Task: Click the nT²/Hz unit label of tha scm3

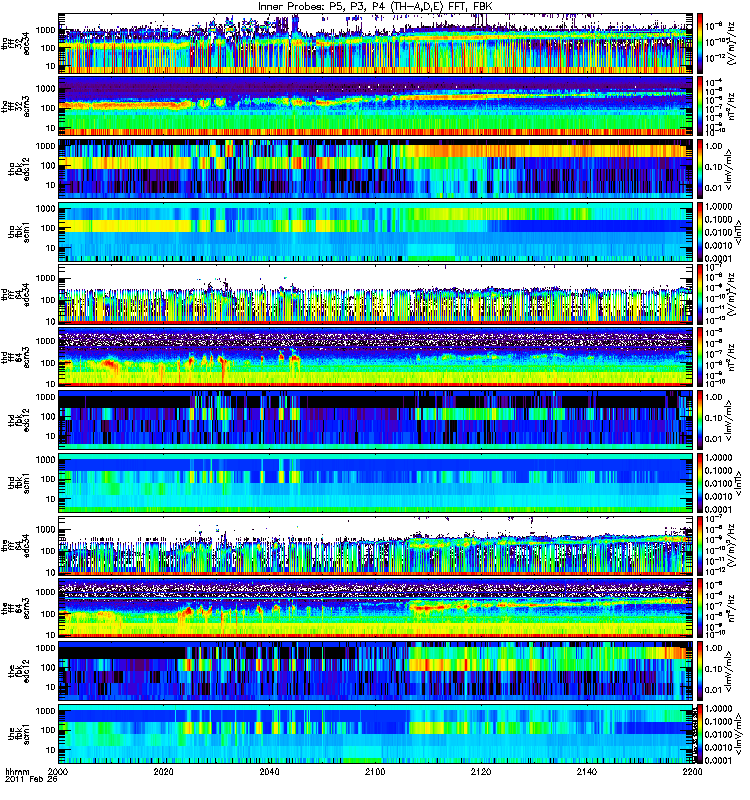Action: (x=731, y=107)
